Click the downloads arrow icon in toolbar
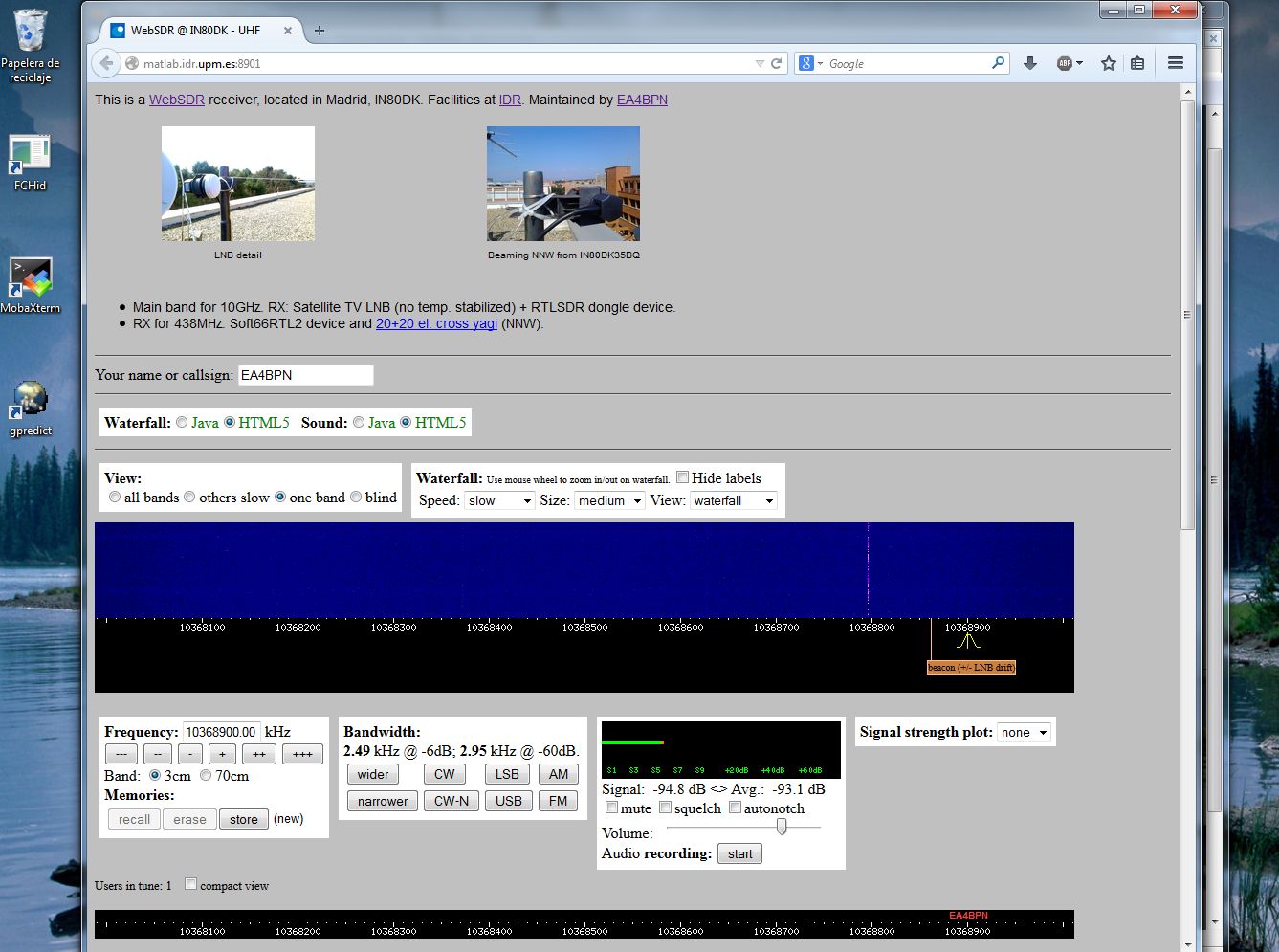 point(1030,63)
